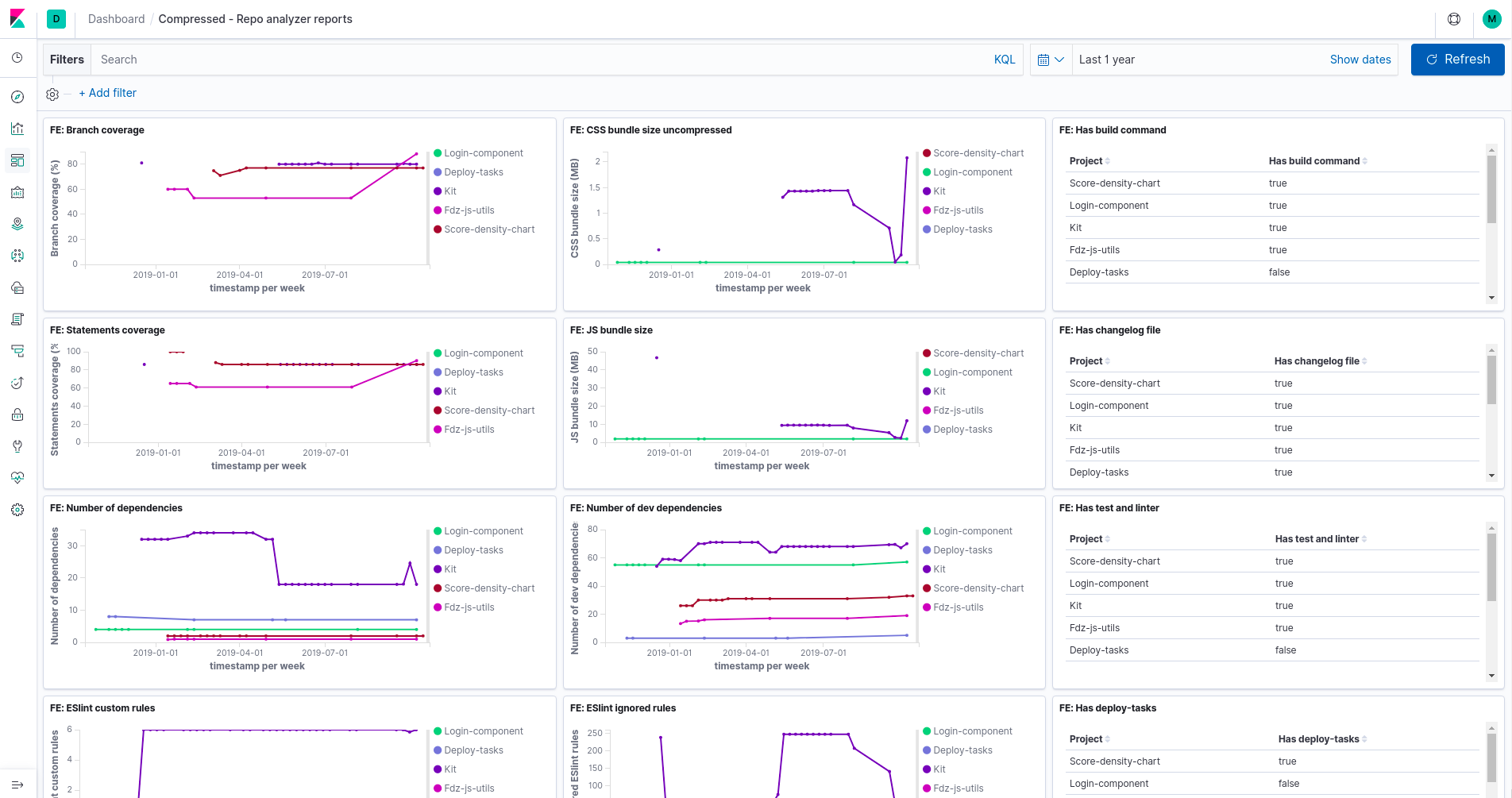Sort by Has test and linter column
Screen dimensions: 1512x798
tap(1321, 539)
